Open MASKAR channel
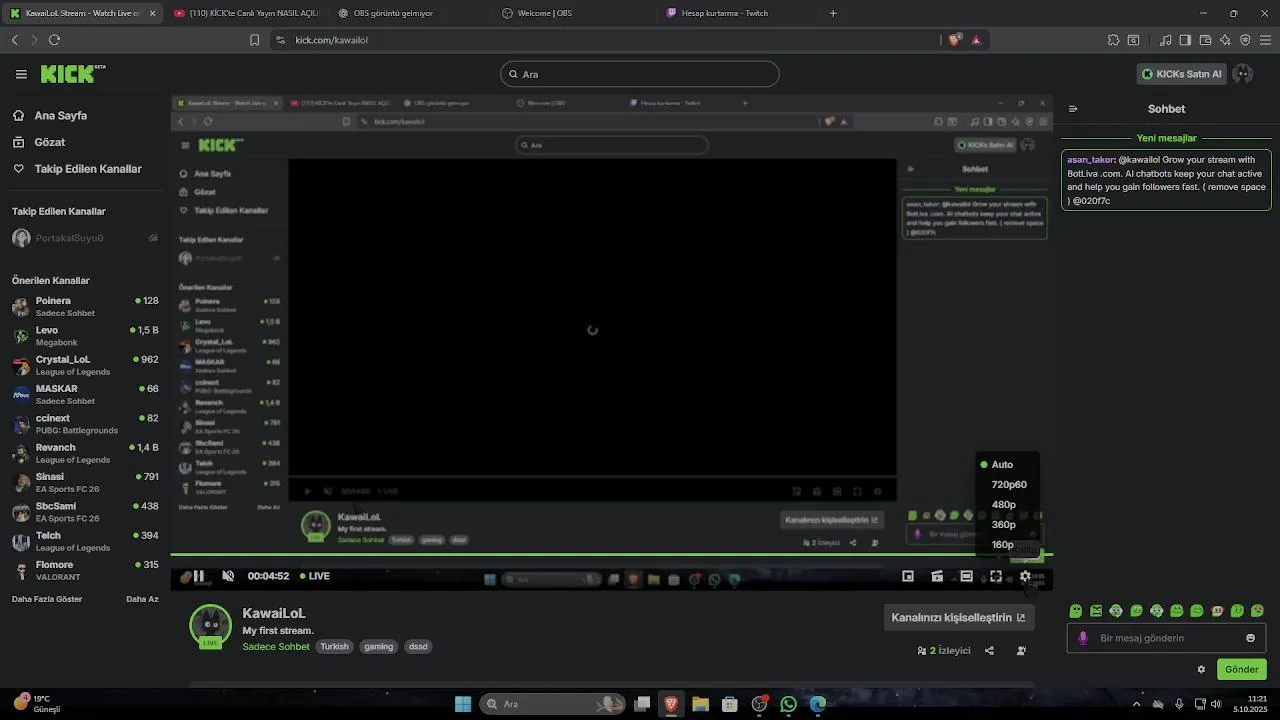Viewport: 1280px width, 720px height. pos(85,394)
